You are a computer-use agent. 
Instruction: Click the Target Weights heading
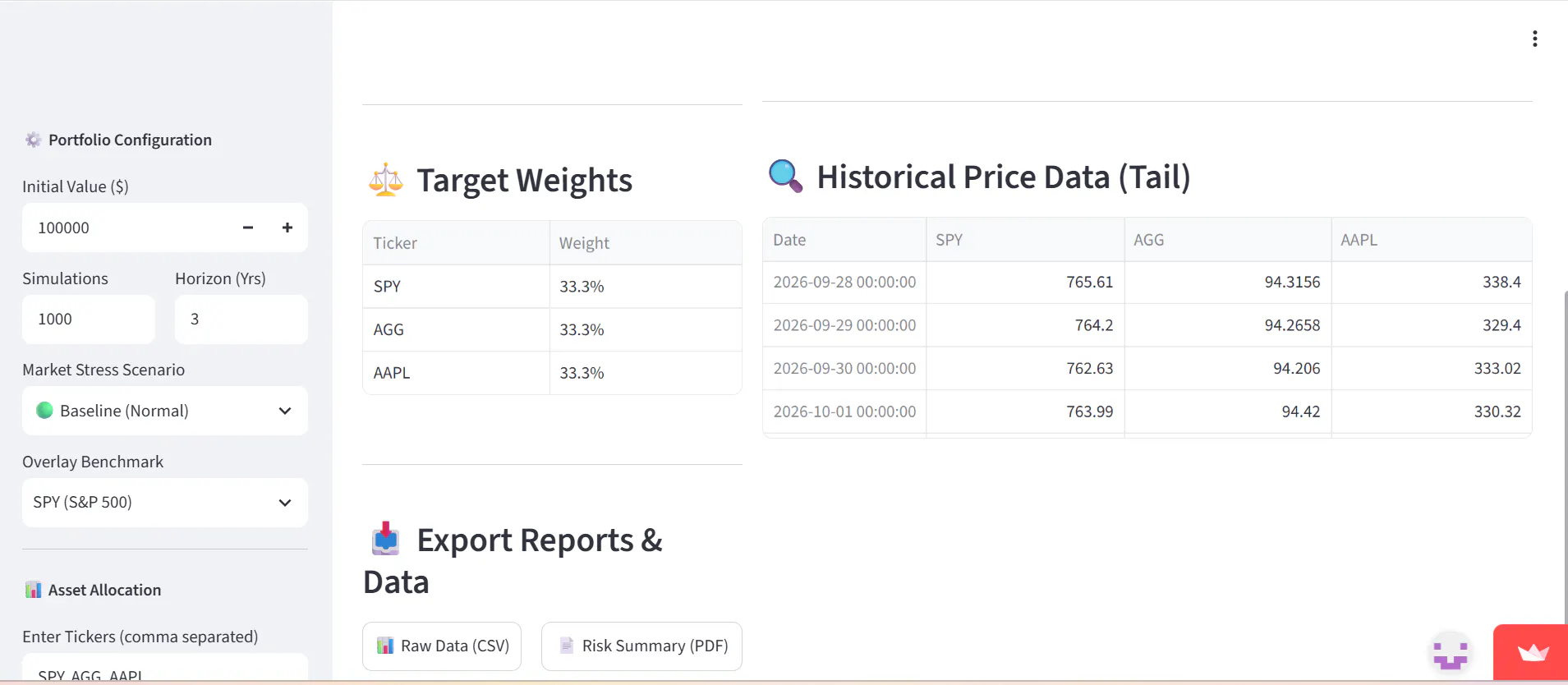coord(524,181)
